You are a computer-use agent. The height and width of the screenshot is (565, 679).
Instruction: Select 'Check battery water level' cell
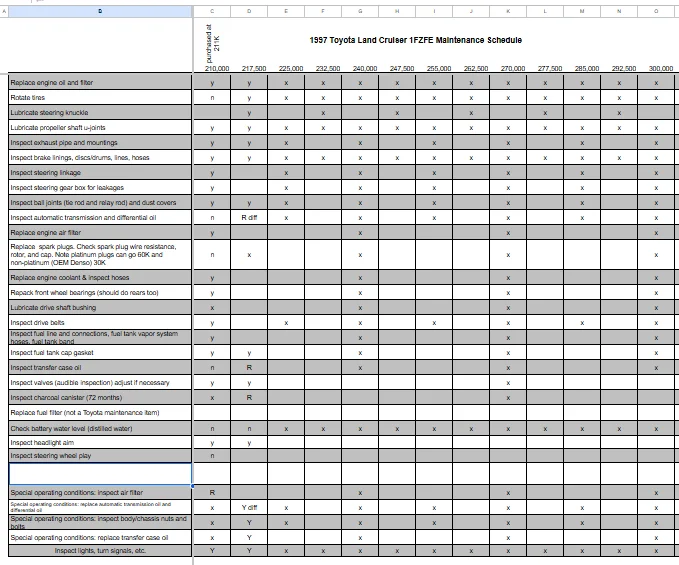[x=100, y=429]
